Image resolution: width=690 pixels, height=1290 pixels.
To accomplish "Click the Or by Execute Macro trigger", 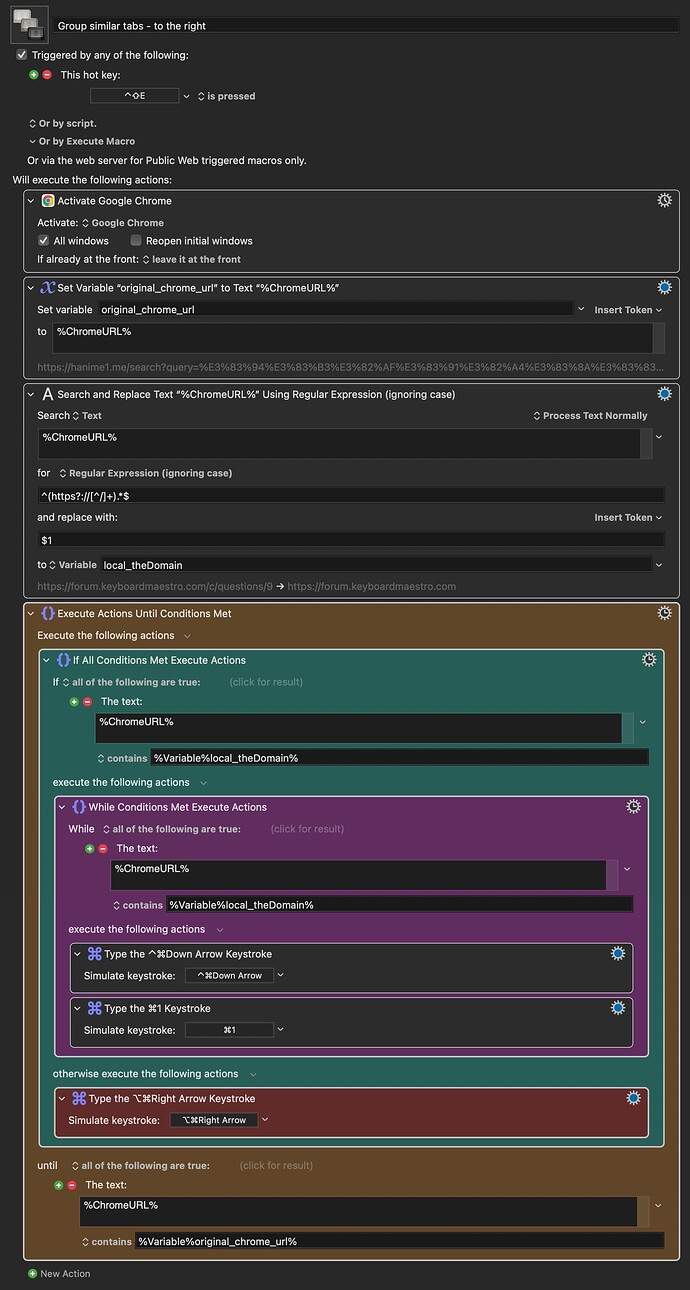I will [x=85, y=141].
